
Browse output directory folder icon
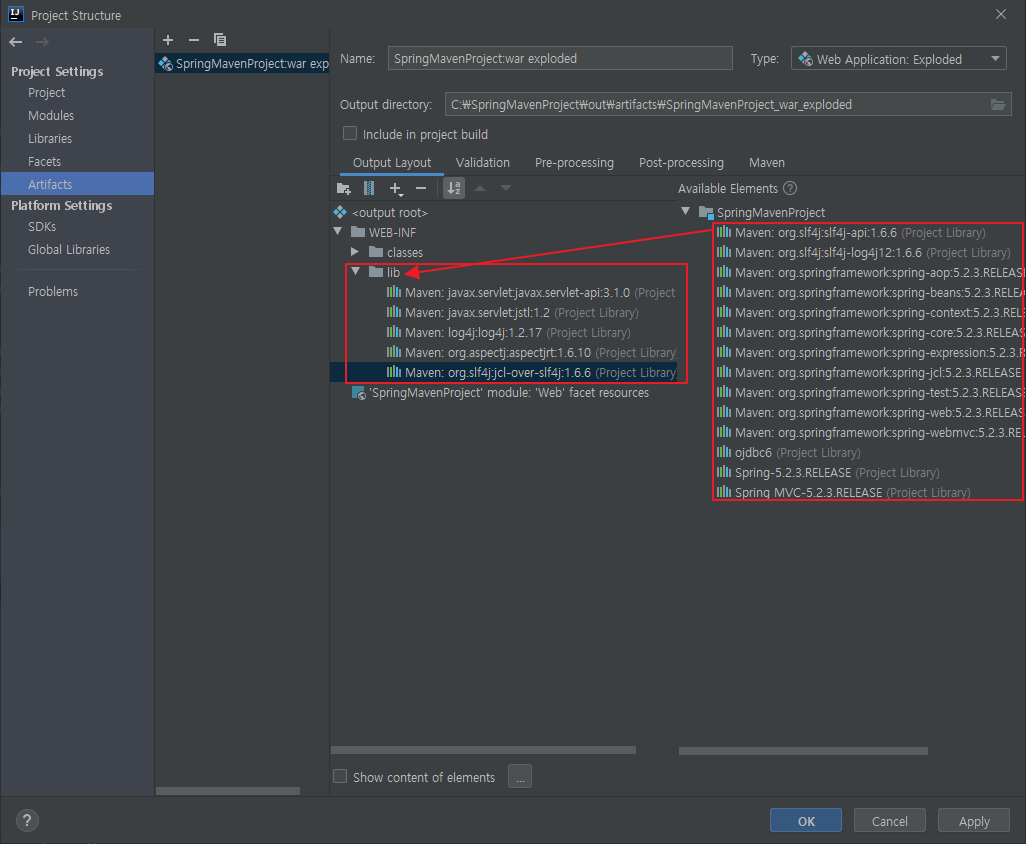pyautogui.click(x=998, y=105)
